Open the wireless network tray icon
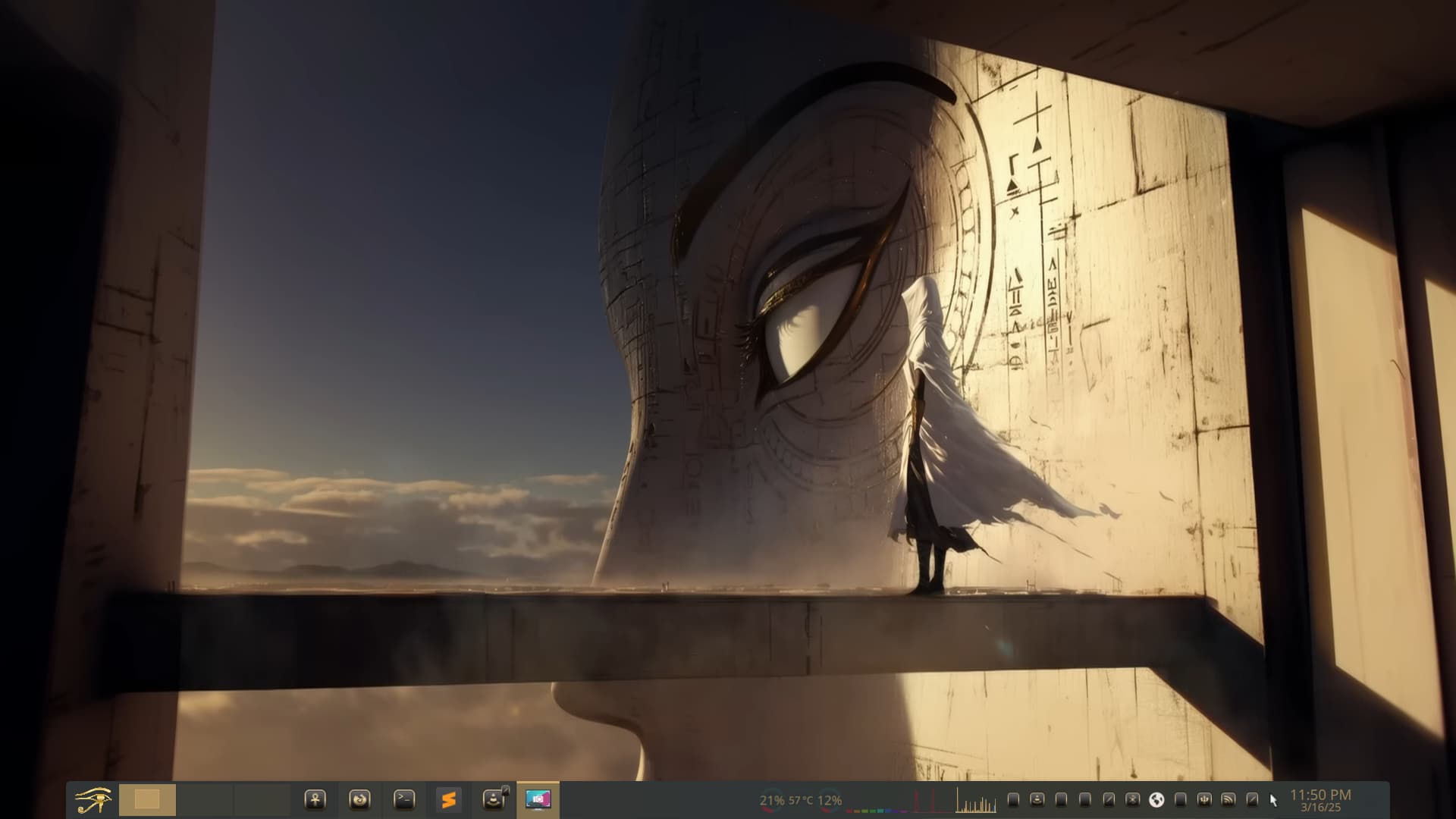 (x=1228, y=799)
